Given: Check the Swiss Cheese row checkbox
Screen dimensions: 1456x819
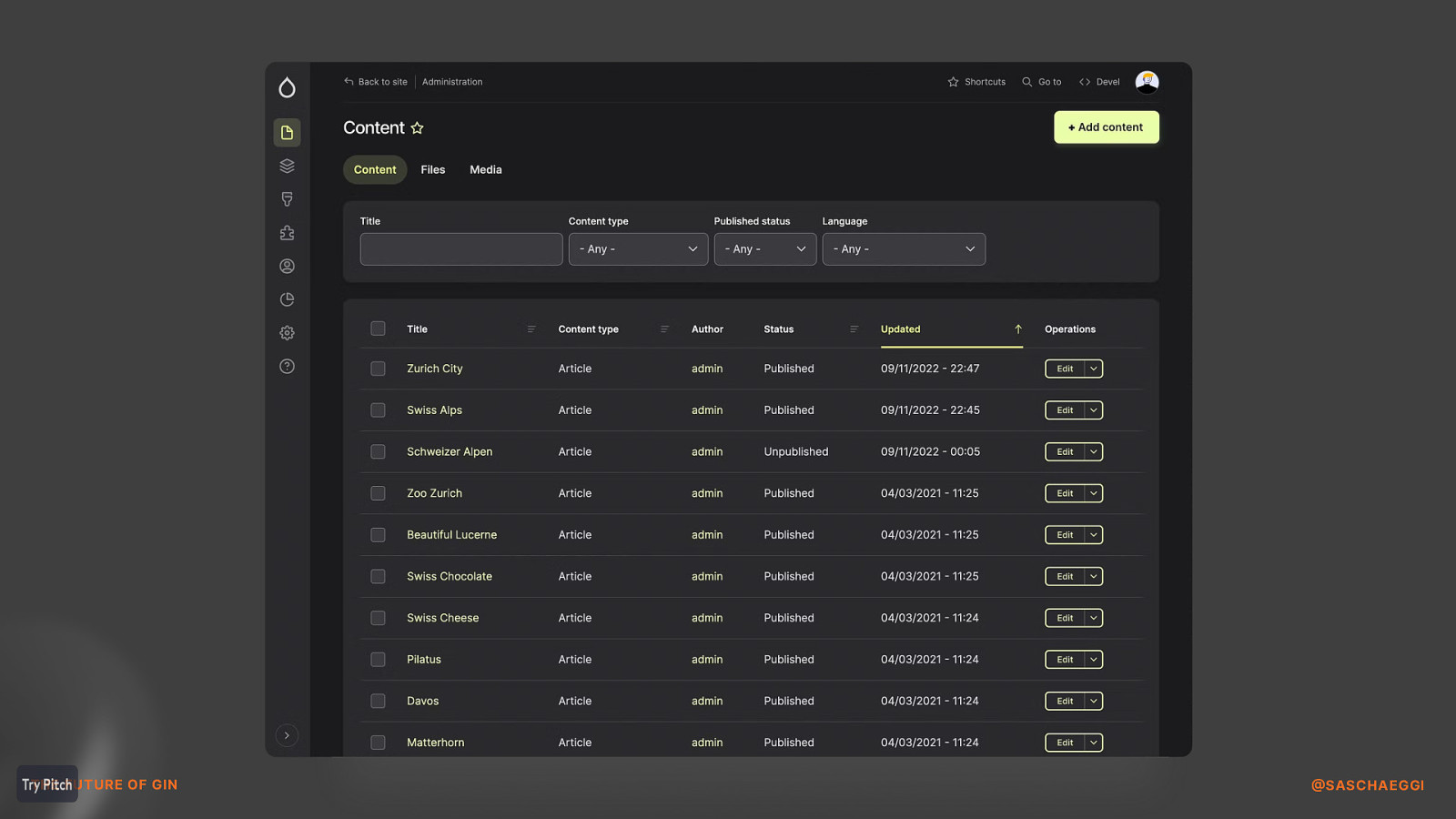Looking at the screenshot, I should point(378,618).
